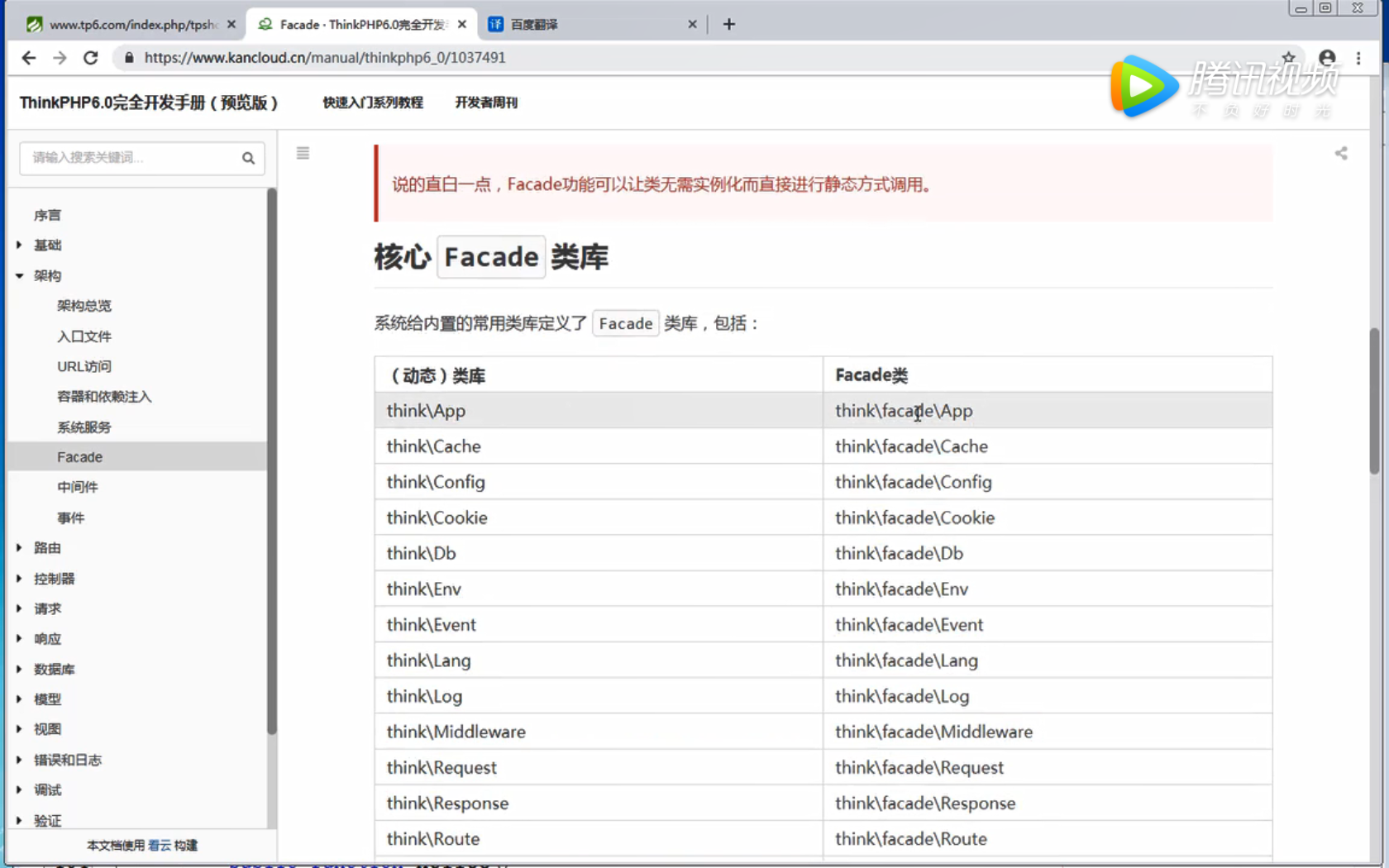The image size is (1389, 868).
Task: Open a new browser tab
Action: coord(728,24)
